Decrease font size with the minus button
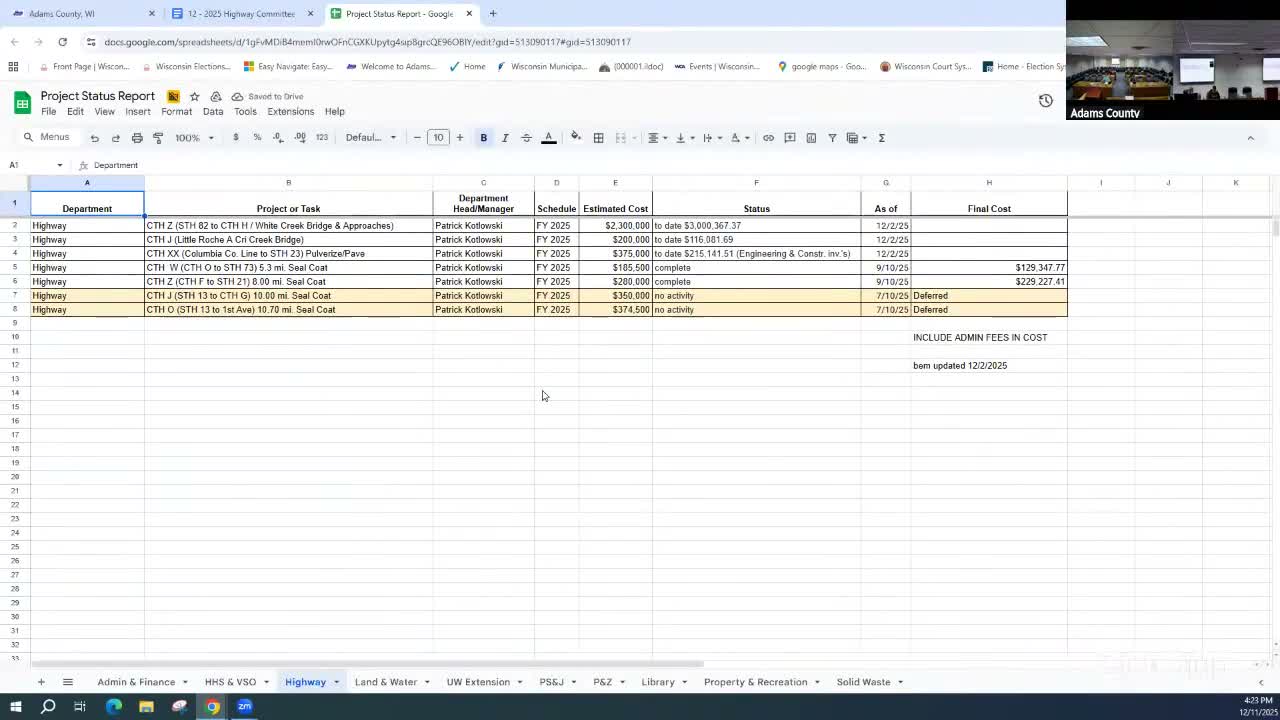 tap(417, 138)
